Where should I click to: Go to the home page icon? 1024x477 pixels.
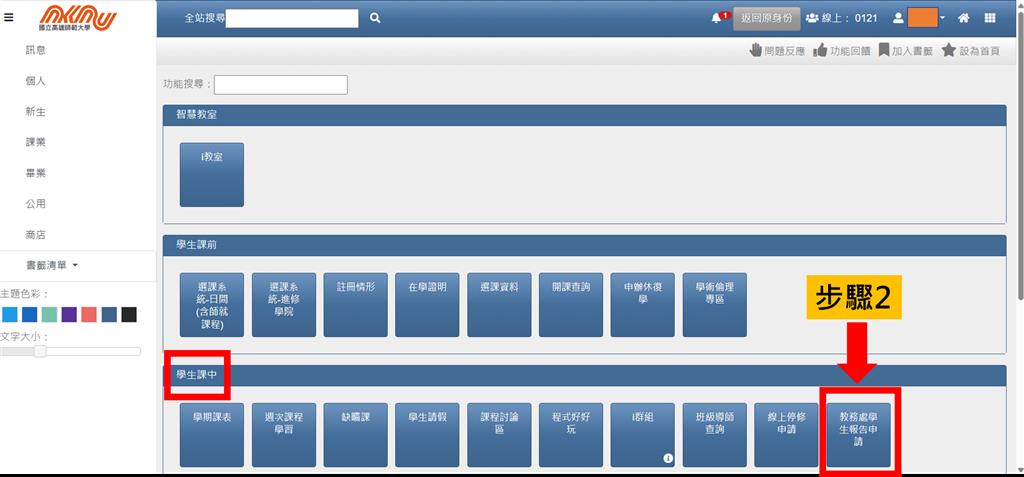pos(963,18)
